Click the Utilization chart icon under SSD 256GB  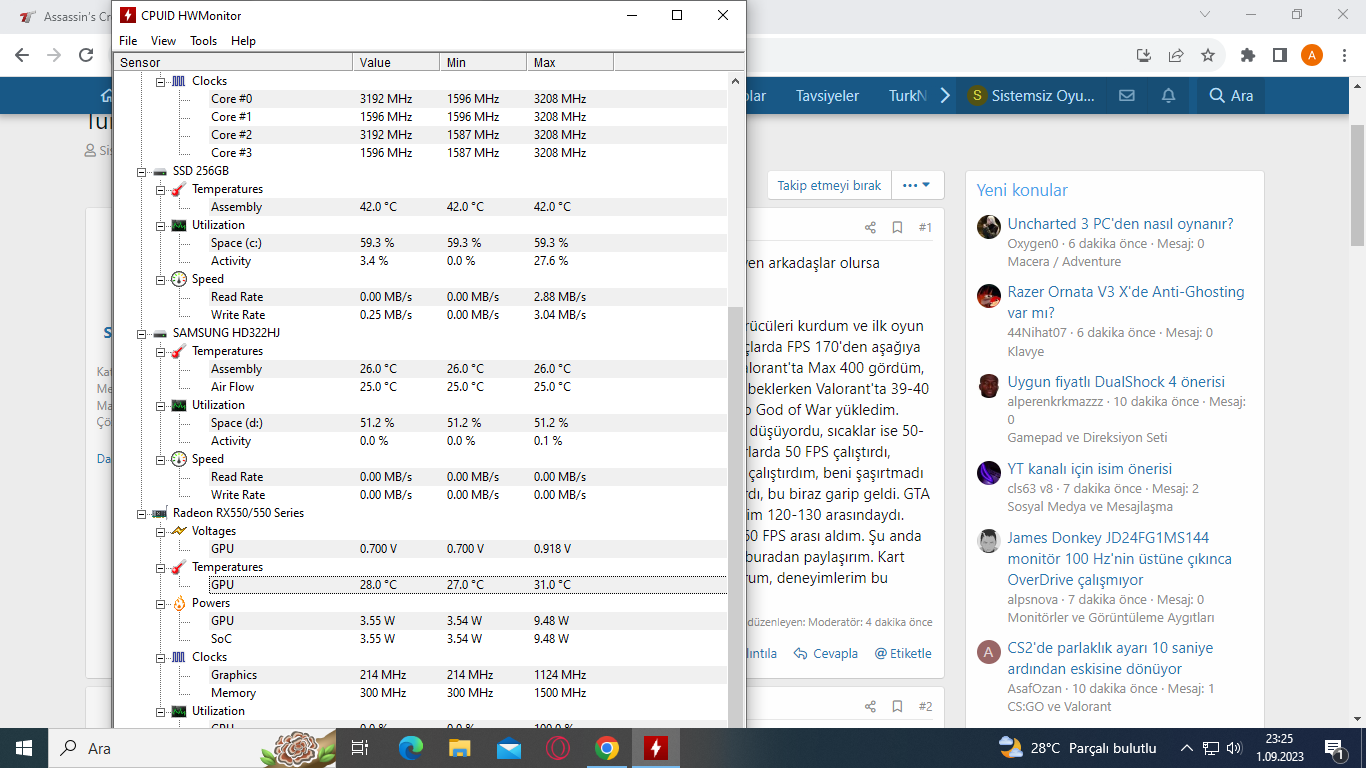(178, 225)
